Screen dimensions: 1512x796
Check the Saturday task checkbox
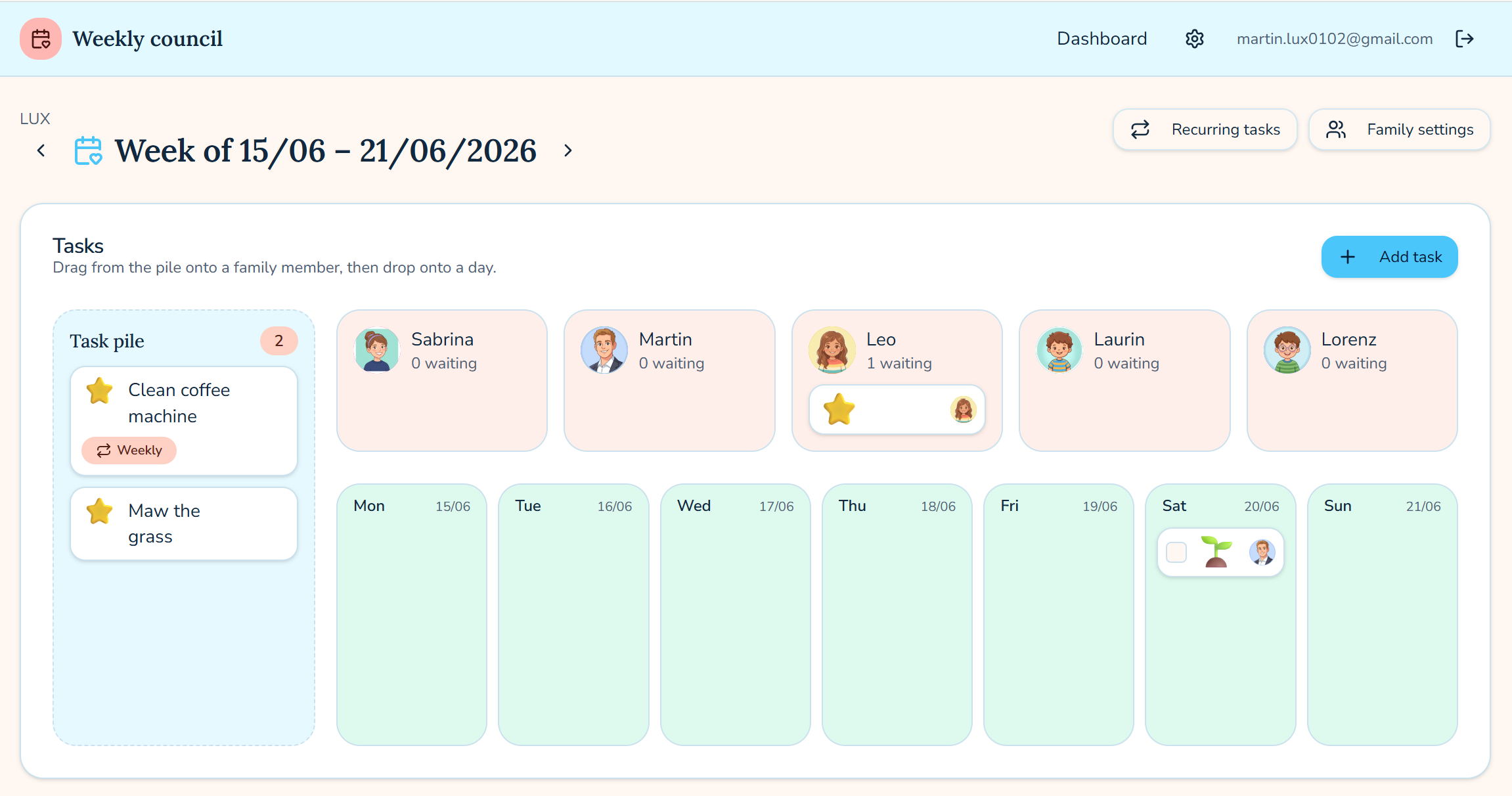click(1176, 552)
